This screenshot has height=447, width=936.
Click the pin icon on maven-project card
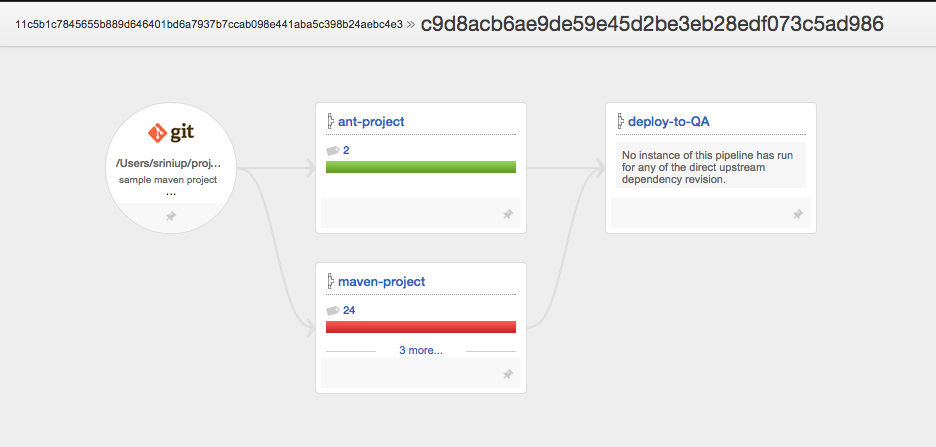(507, 374)
